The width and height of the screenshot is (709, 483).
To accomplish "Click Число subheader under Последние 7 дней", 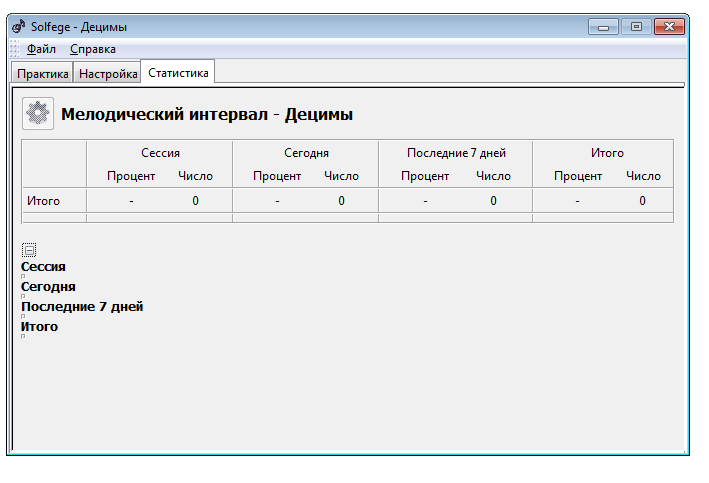I will pos(493,176).
